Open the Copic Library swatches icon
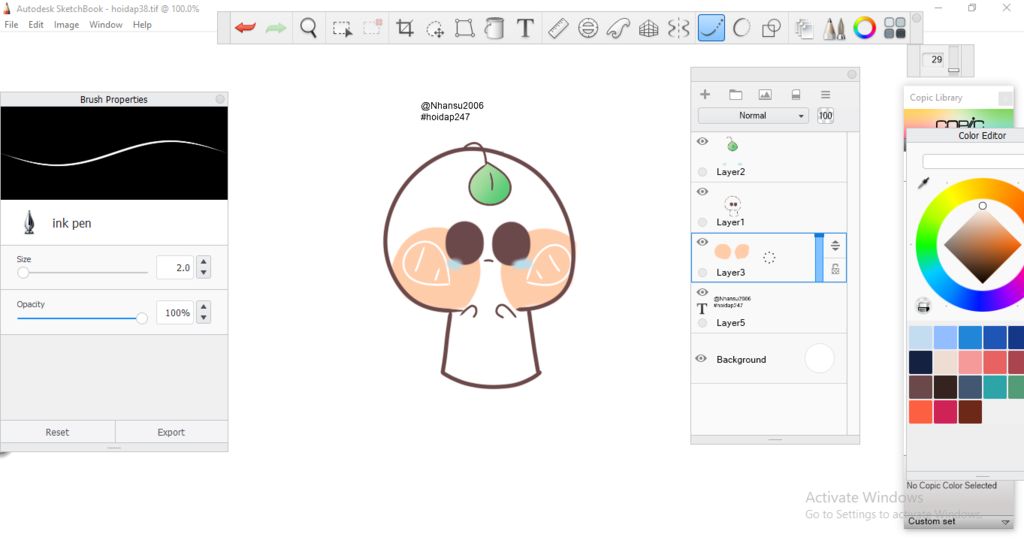1024x543 pixels. [894, 28]
